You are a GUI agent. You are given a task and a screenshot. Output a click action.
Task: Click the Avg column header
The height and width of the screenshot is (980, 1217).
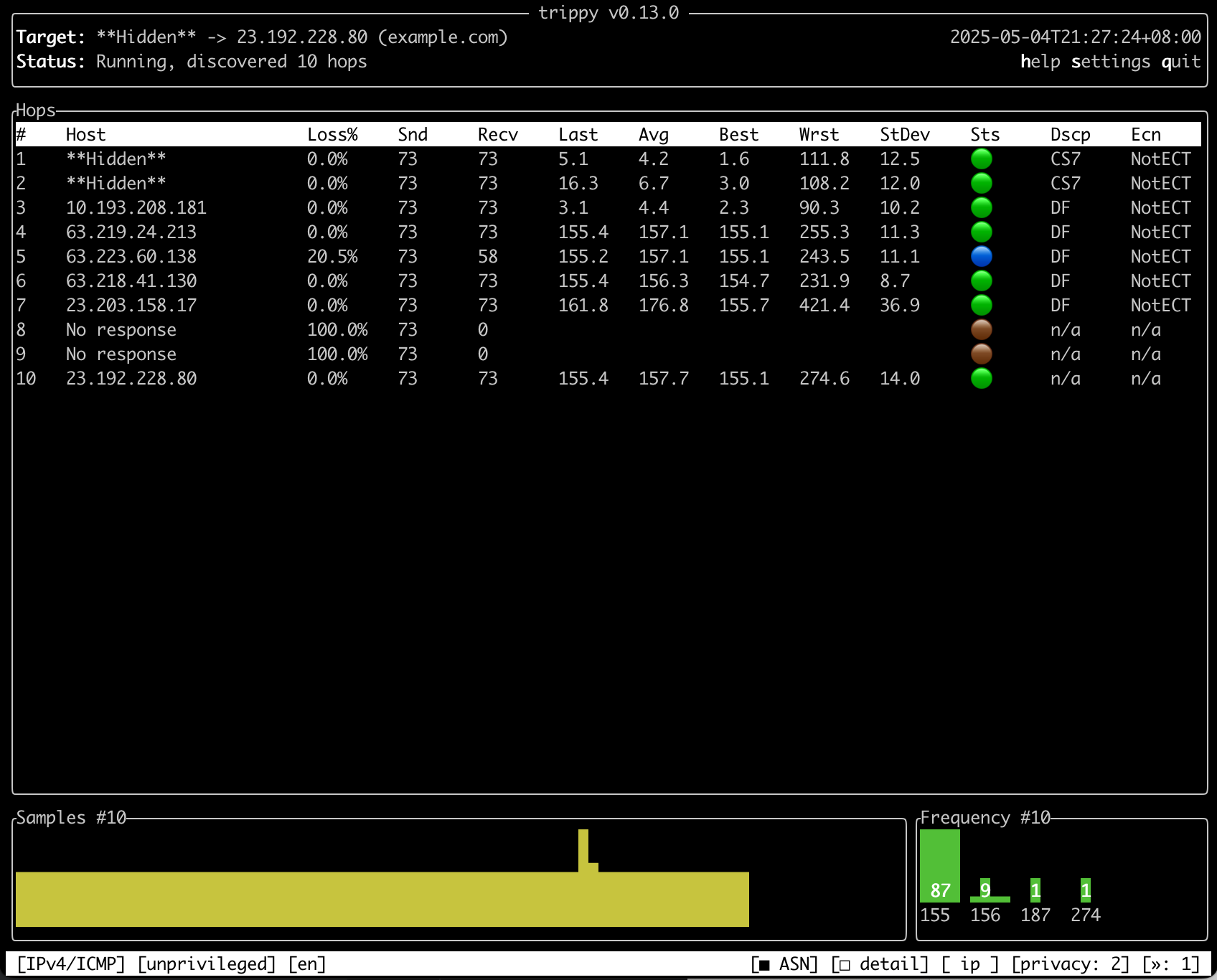(x=654, y=135)
